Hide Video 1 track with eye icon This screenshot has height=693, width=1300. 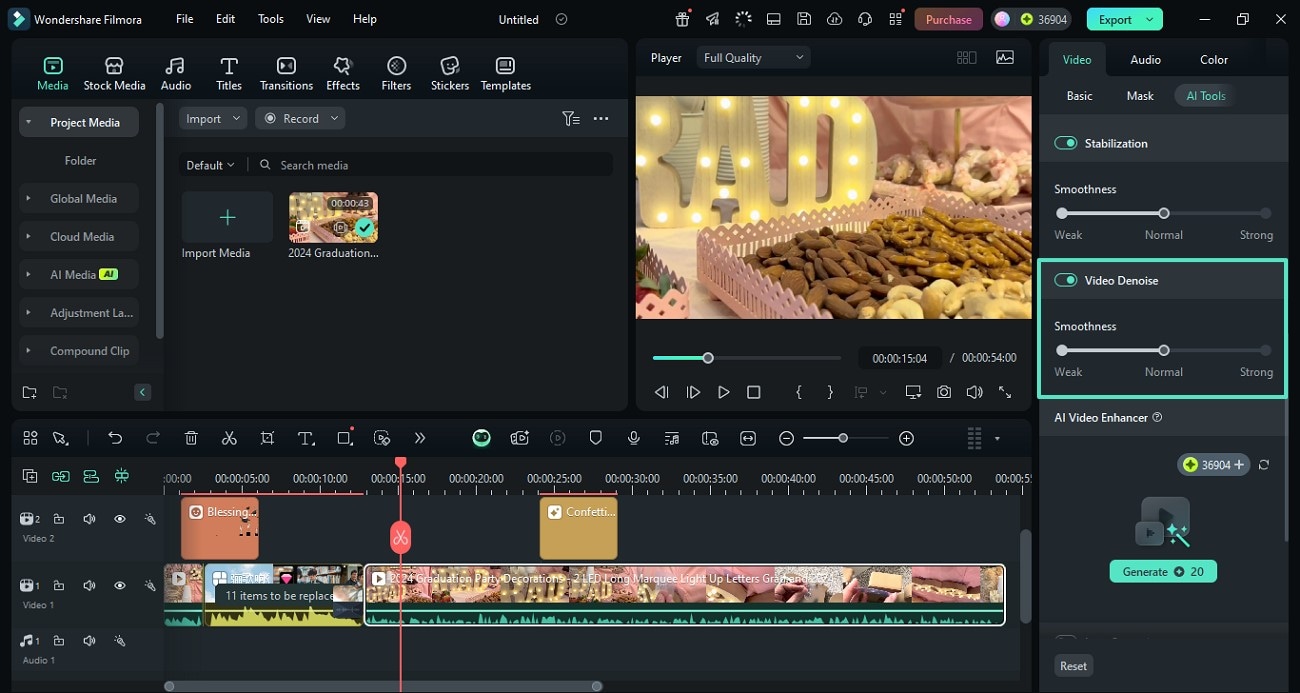tap(119, 585)
